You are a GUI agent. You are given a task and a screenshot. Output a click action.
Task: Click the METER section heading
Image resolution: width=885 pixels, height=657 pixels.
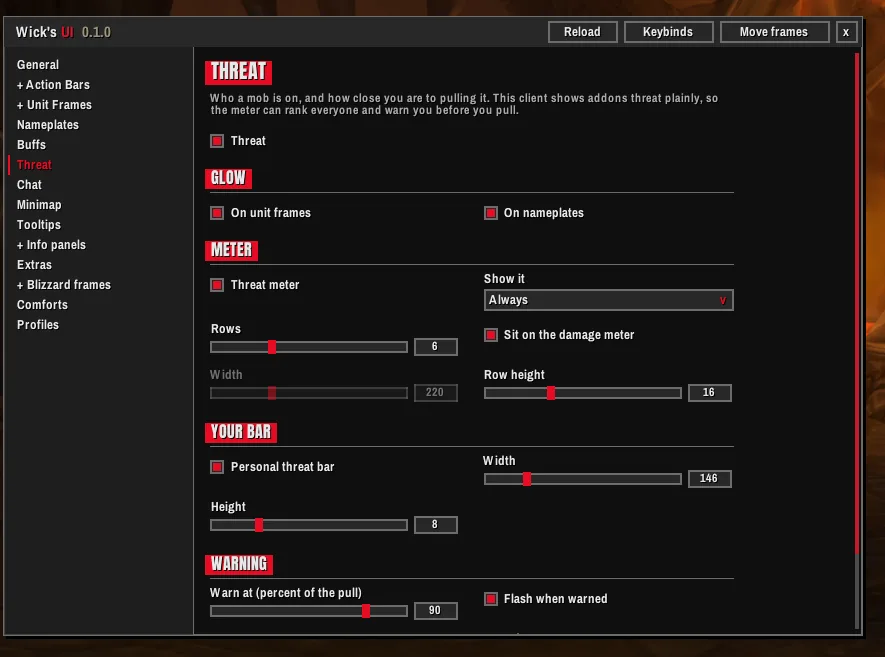231,250
